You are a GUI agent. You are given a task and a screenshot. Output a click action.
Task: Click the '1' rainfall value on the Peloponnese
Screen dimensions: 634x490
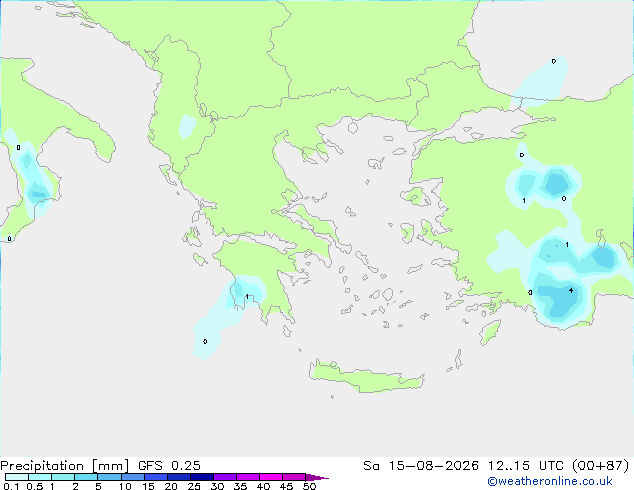coord(247,297)
